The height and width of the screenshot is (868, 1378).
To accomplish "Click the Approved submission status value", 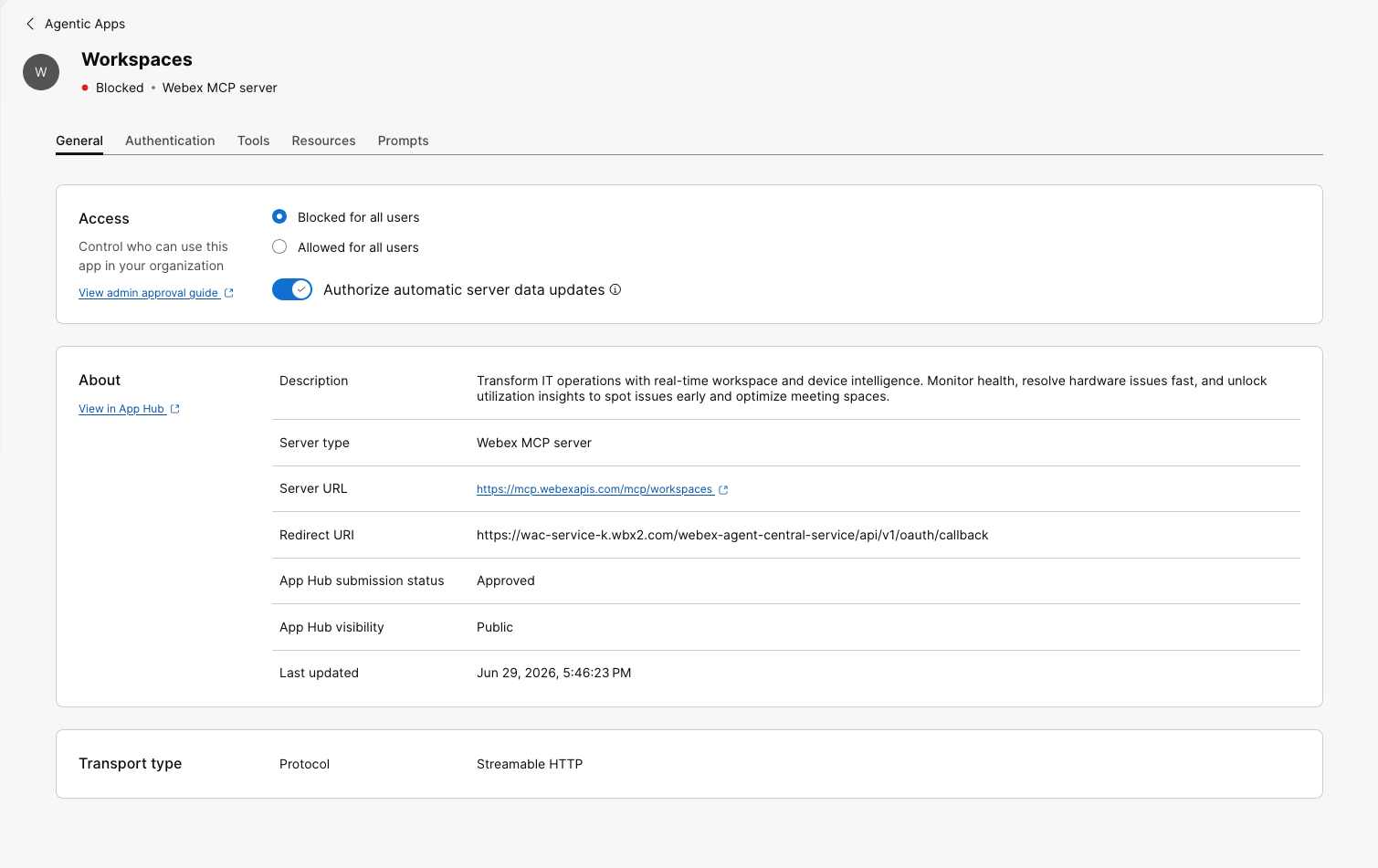I will point(506,580).
